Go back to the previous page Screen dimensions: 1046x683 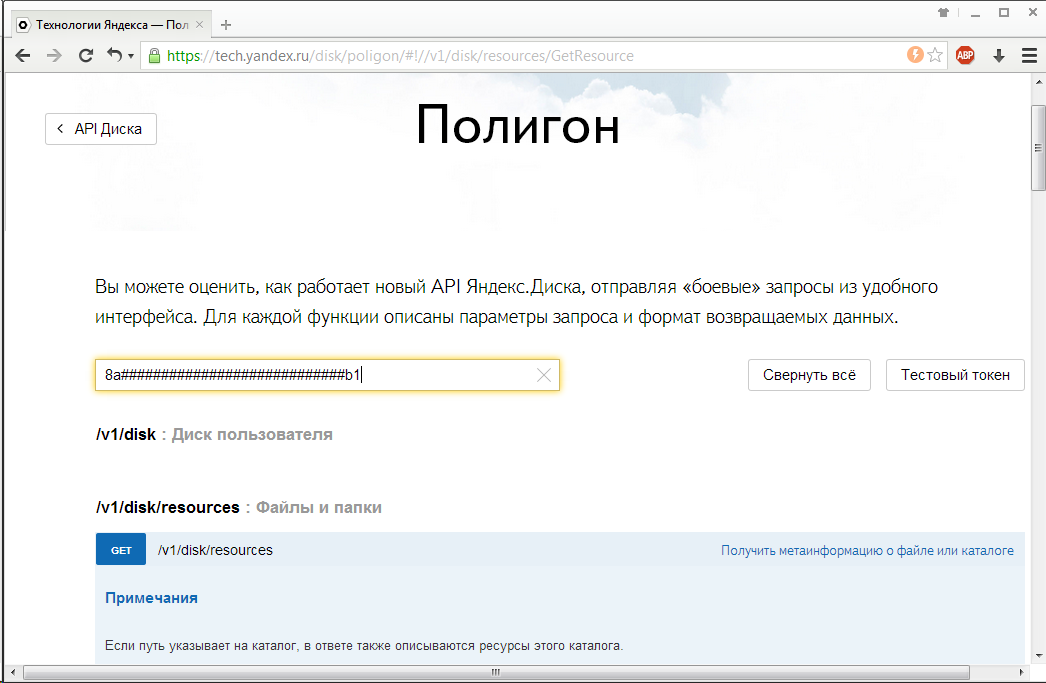(23, 55)
